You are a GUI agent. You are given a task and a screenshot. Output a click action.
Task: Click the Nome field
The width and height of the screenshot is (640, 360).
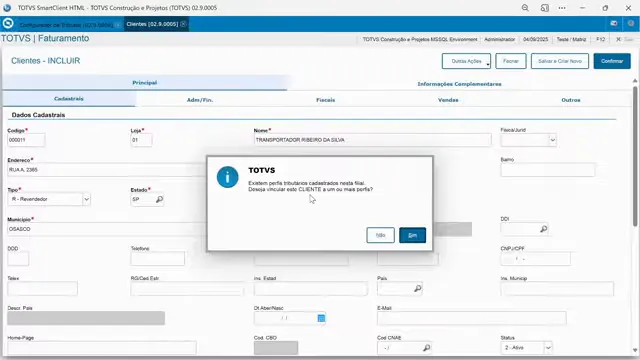click(372, 140)
